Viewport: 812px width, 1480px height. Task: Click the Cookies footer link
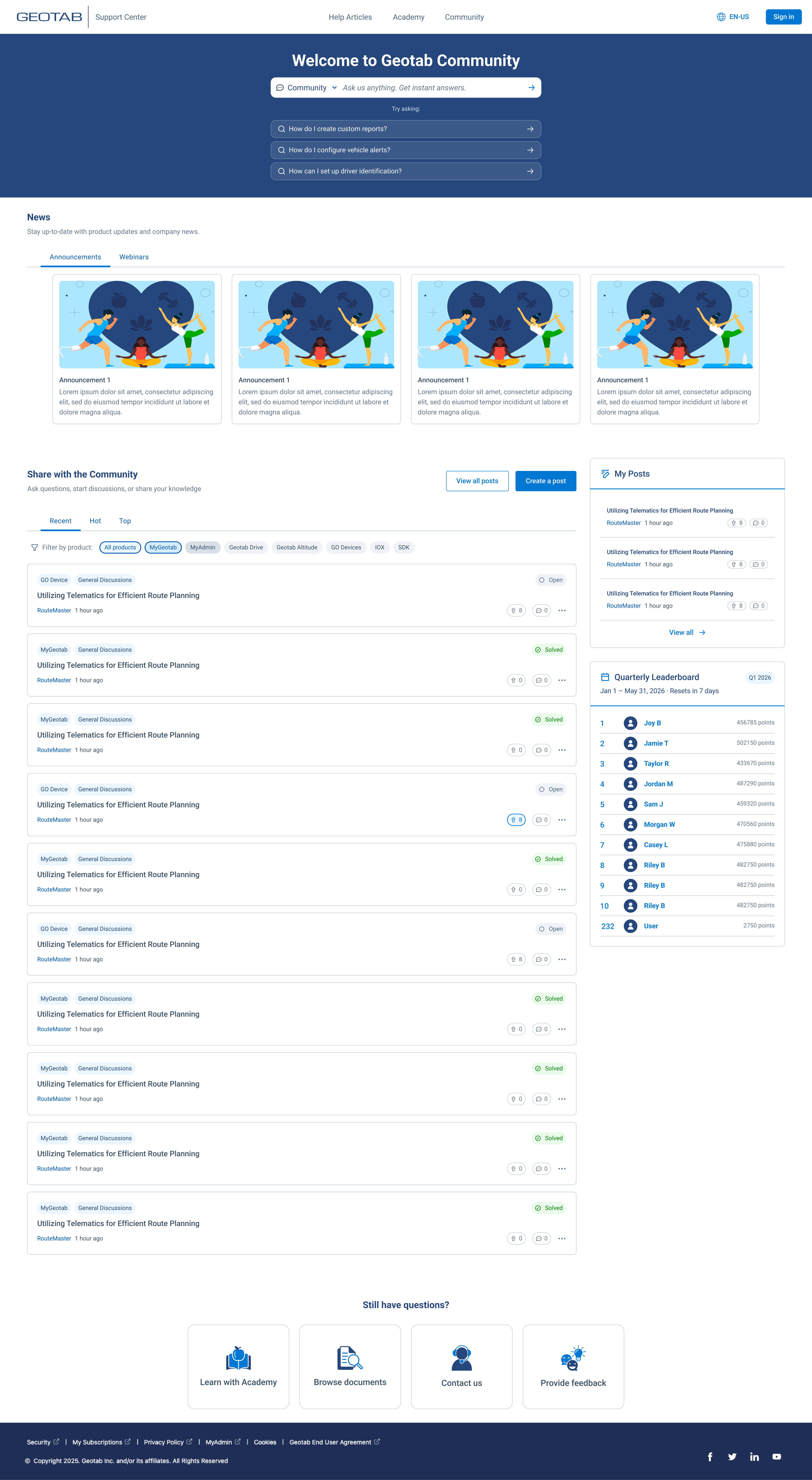(265, 1442)
